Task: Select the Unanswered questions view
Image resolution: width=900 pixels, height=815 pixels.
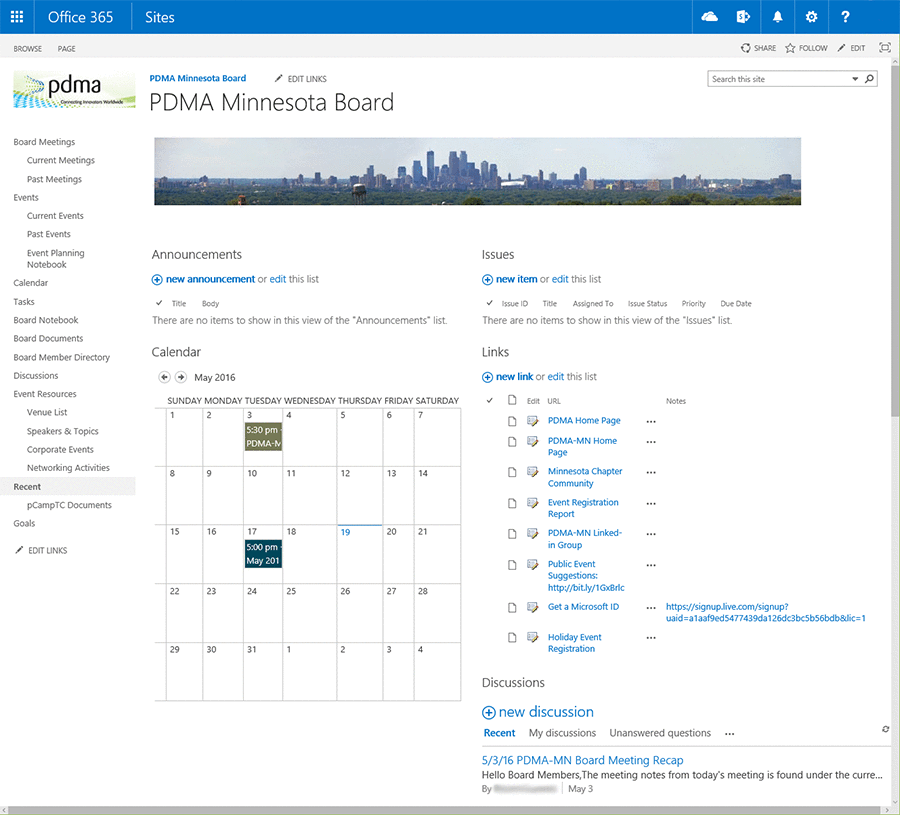Action: tap(660, 733)
